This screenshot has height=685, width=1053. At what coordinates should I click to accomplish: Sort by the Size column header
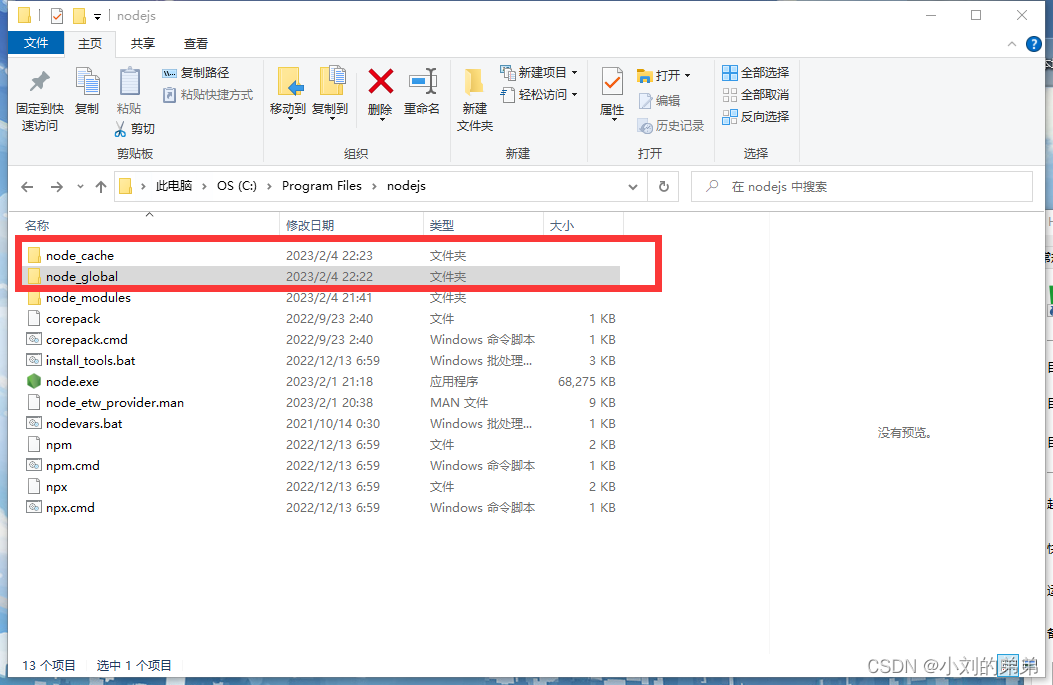point(583,225)
